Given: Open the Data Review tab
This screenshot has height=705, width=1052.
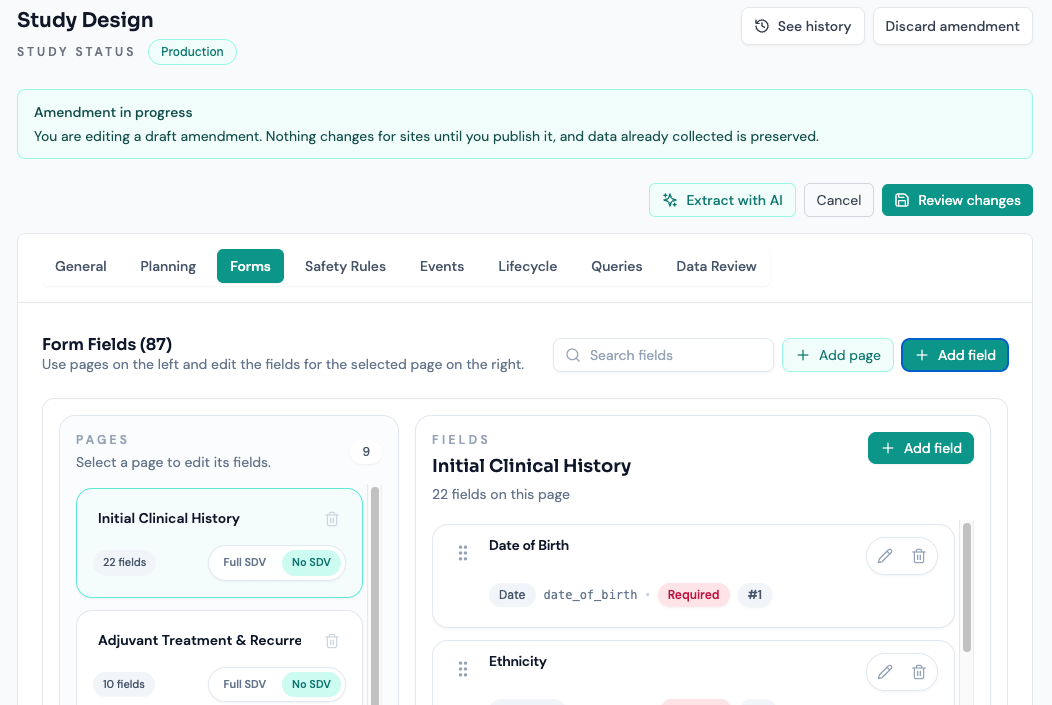Looking at the screenshot, I should (x=716, y=266).
